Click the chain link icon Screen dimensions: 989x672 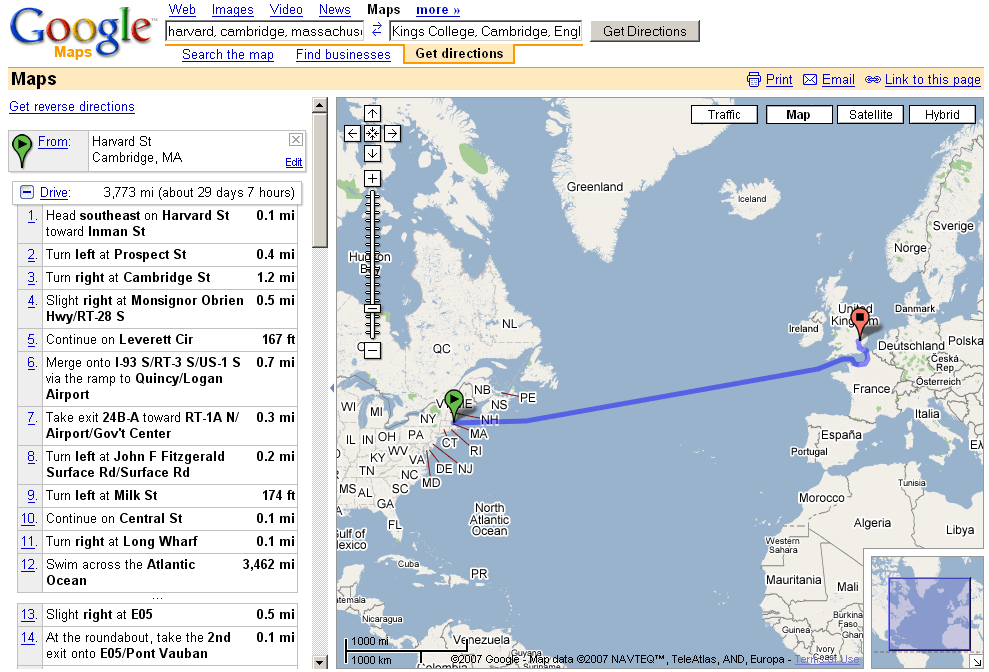[873, 80]
